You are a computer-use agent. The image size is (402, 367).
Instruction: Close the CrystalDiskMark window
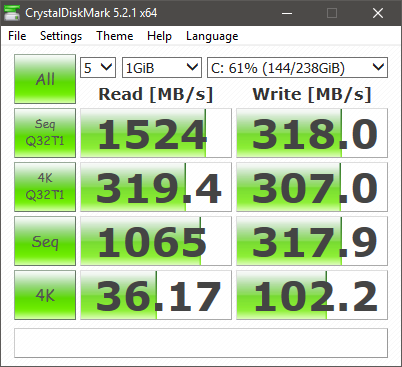(x=378, y=13)
